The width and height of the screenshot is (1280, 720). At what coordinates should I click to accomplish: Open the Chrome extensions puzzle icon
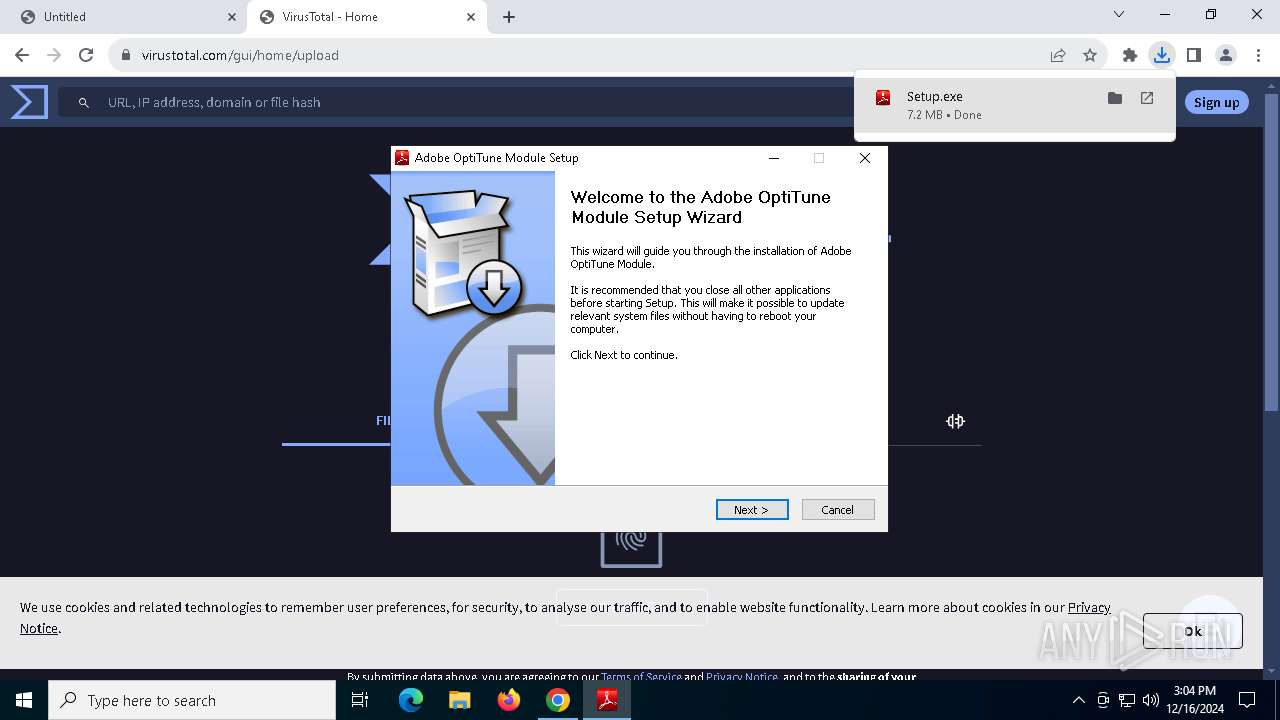coord(1130,55)
